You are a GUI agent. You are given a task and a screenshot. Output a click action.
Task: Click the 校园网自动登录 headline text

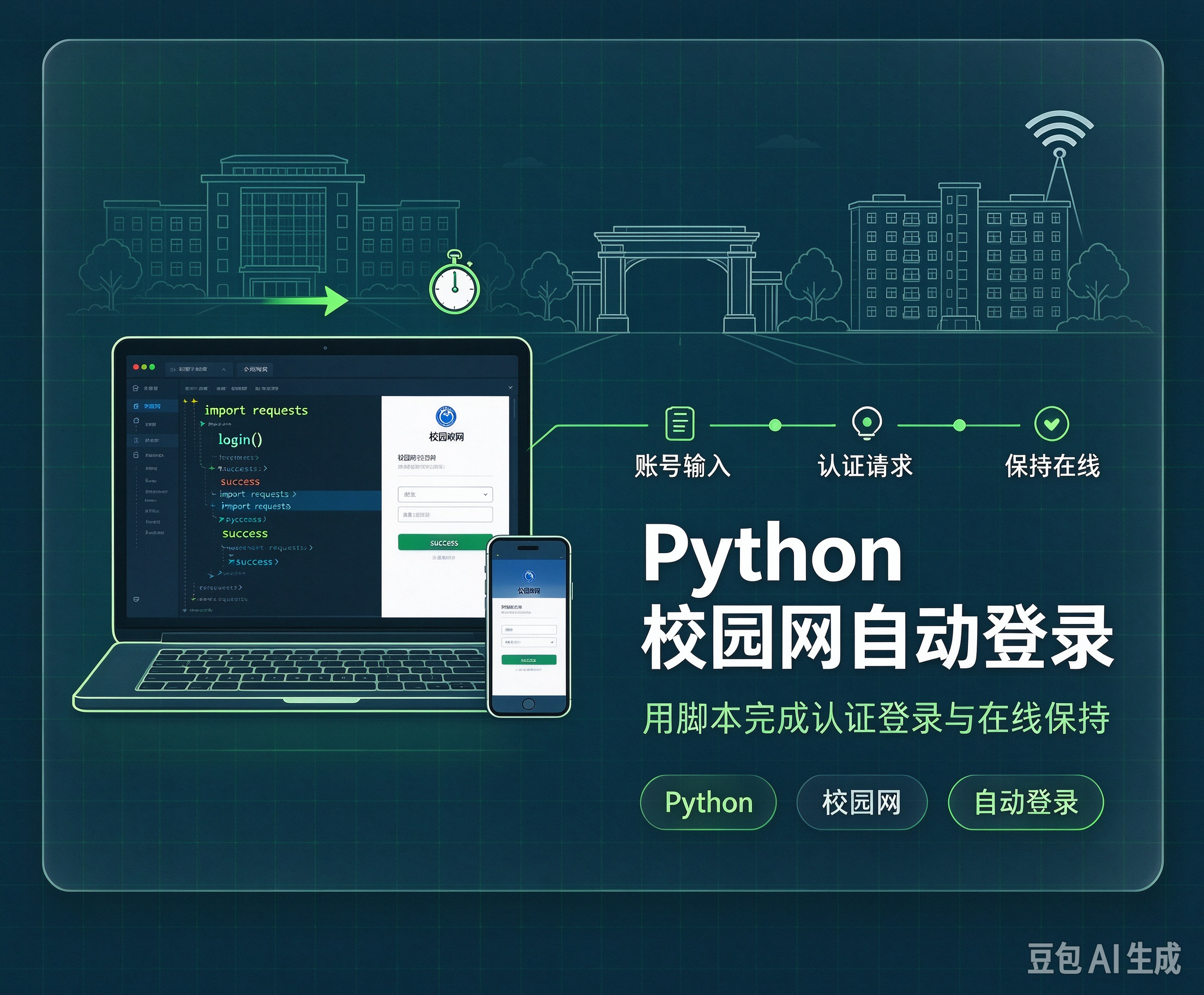[877, 638]
